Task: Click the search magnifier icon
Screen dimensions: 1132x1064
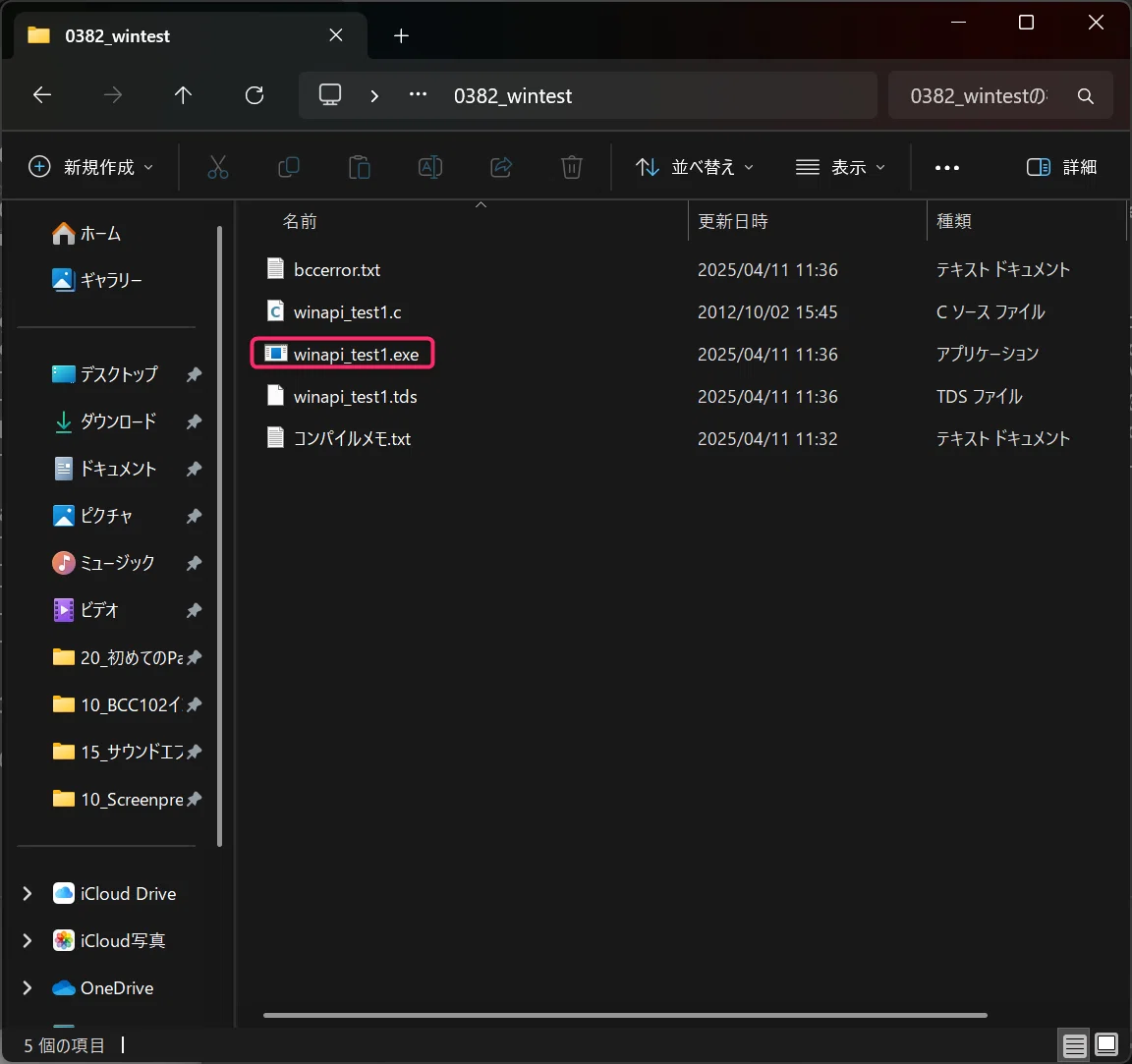Action: point(1085,96)
